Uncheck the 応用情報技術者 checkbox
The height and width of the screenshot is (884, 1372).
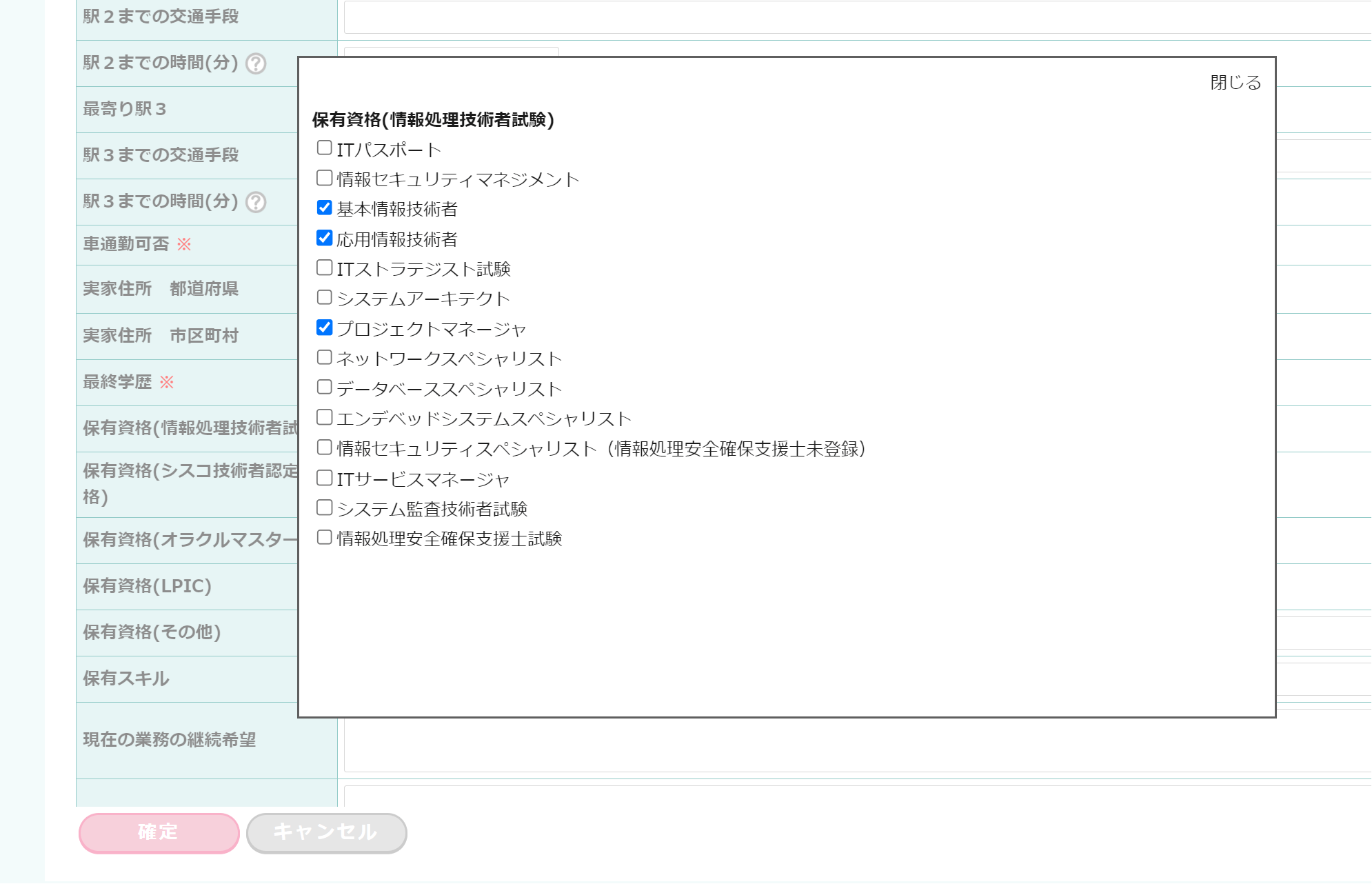(x=324, y=238)
